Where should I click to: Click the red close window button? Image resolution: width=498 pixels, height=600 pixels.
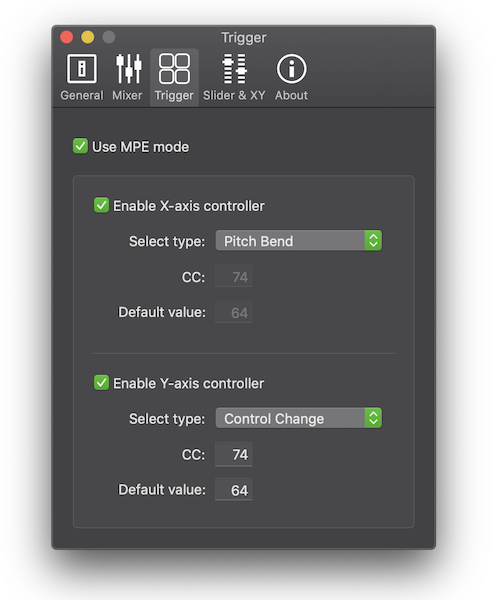[x=67, y=37]
